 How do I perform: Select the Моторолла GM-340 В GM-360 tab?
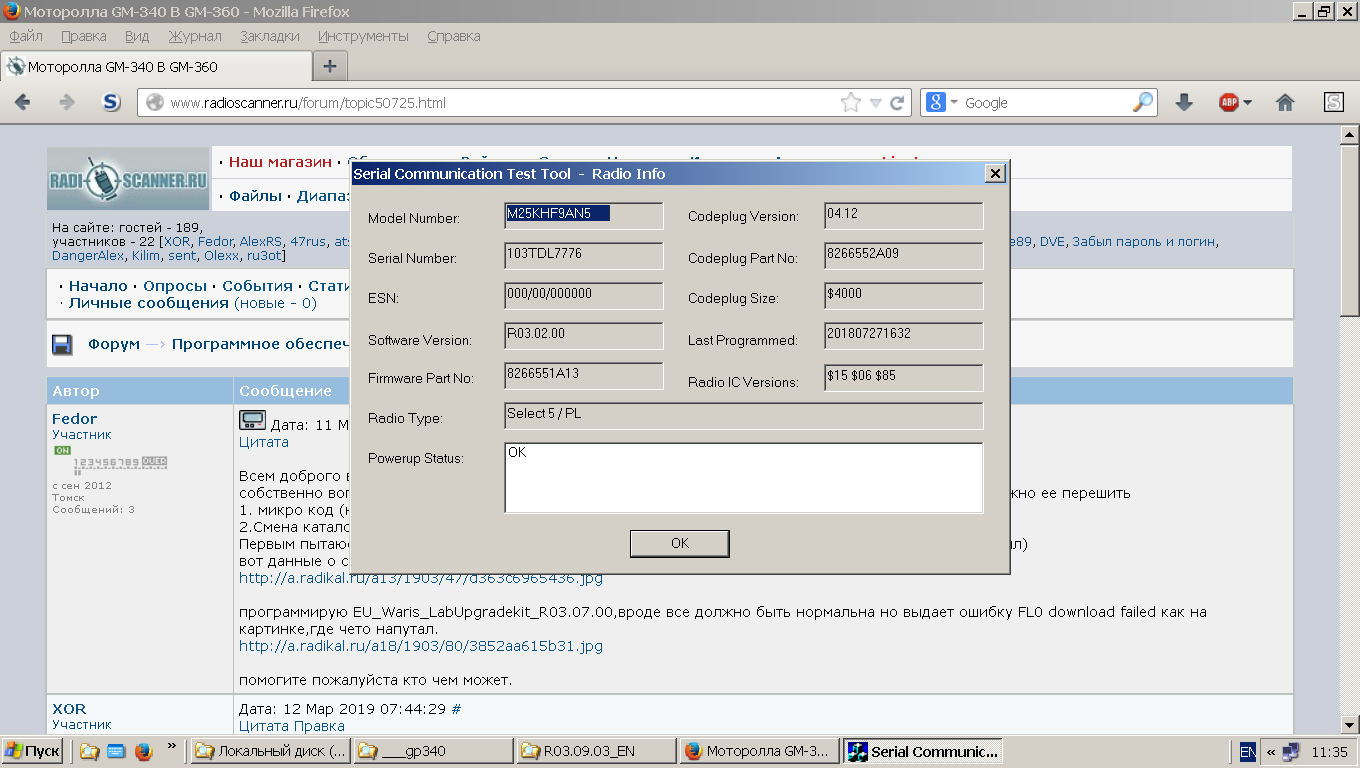(156, 67)
